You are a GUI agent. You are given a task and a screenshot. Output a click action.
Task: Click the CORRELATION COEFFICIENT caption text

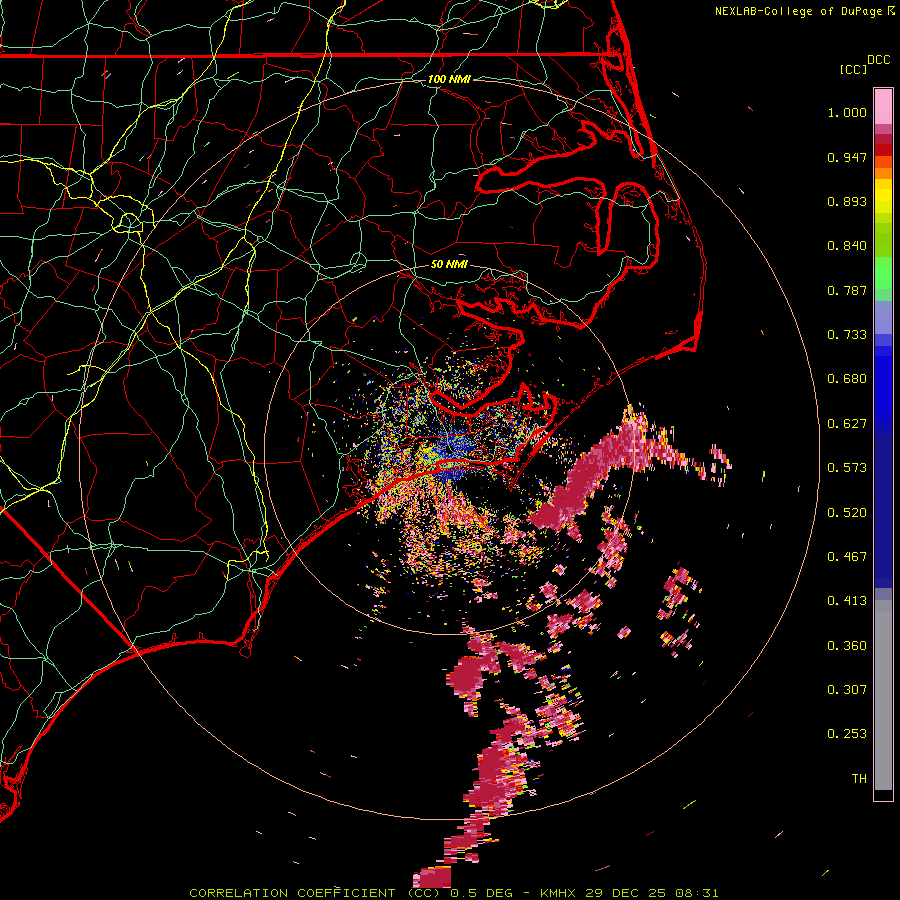coord(292,893)
